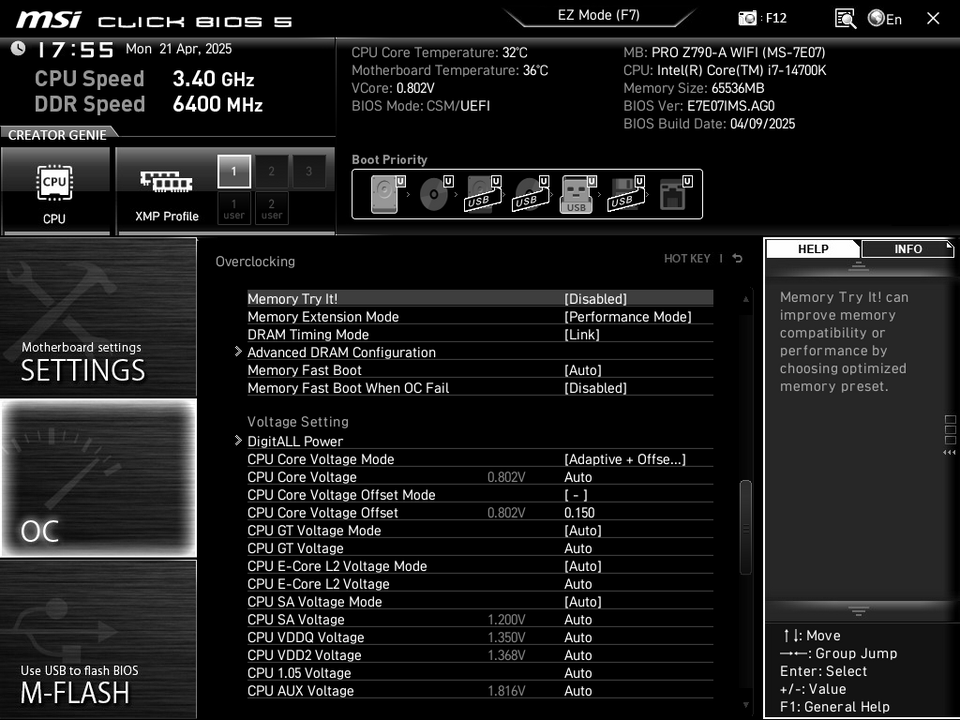Select the hard disk boot priority icon
This screenshot has width=960, height=720.
[x=388, y=194]
